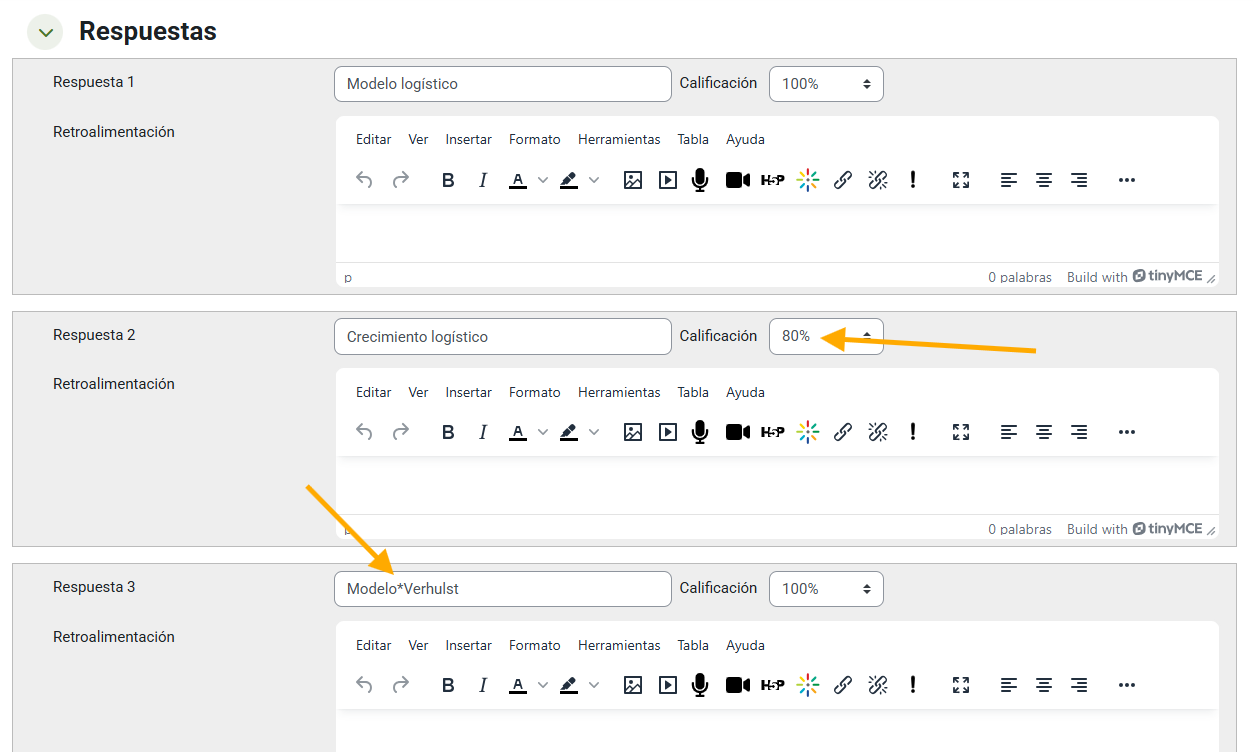The width and height of the screenshot is (1253, 752).
Task: Open Insertar menu in Respuesta 1 editor
Action: click(x=468, y=139)
